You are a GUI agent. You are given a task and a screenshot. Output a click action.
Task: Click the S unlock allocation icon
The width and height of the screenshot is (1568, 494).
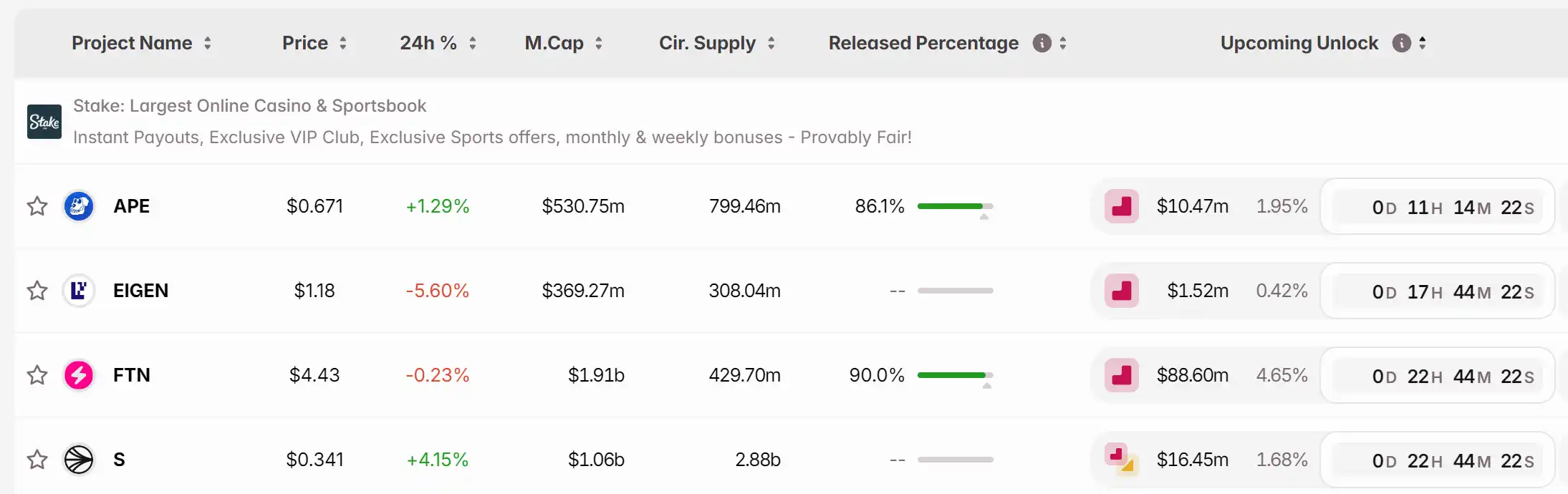(1121, 459)
